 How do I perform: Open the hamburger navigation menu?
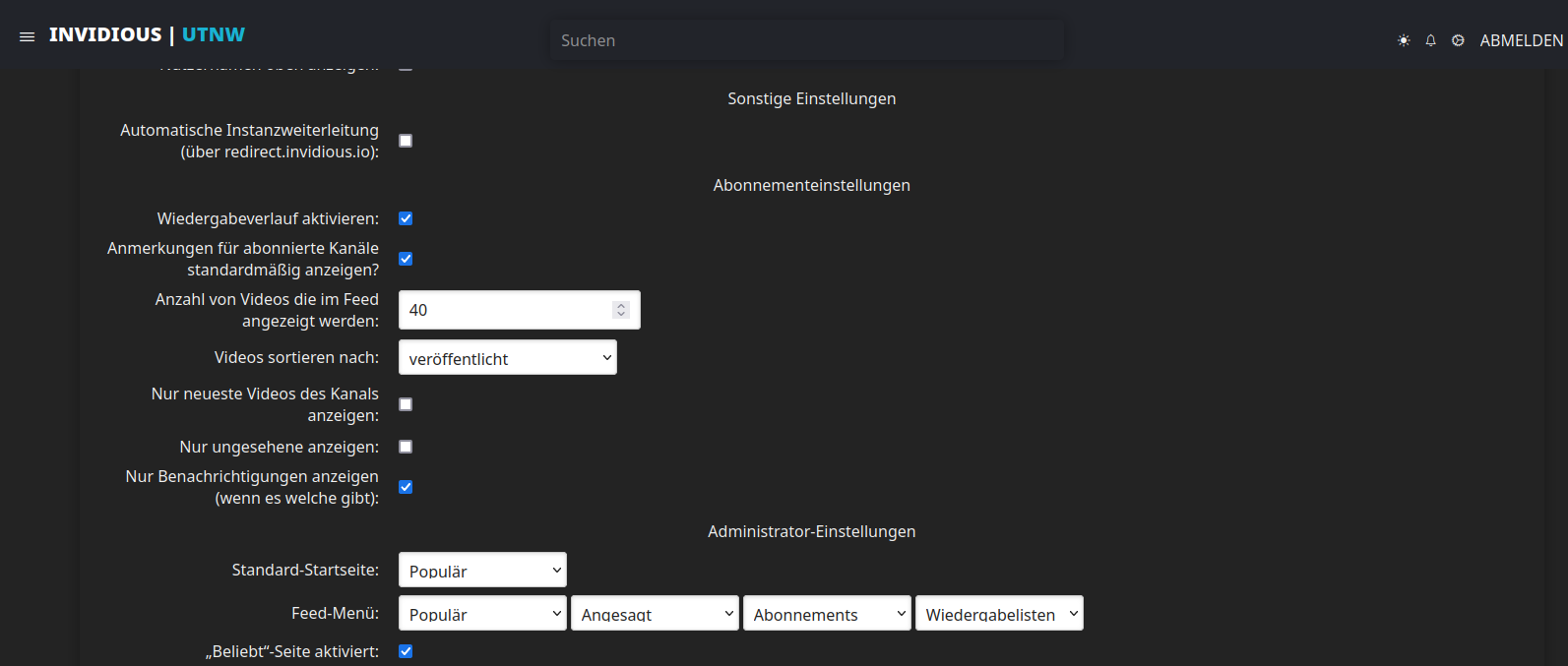tap(27, 36)
